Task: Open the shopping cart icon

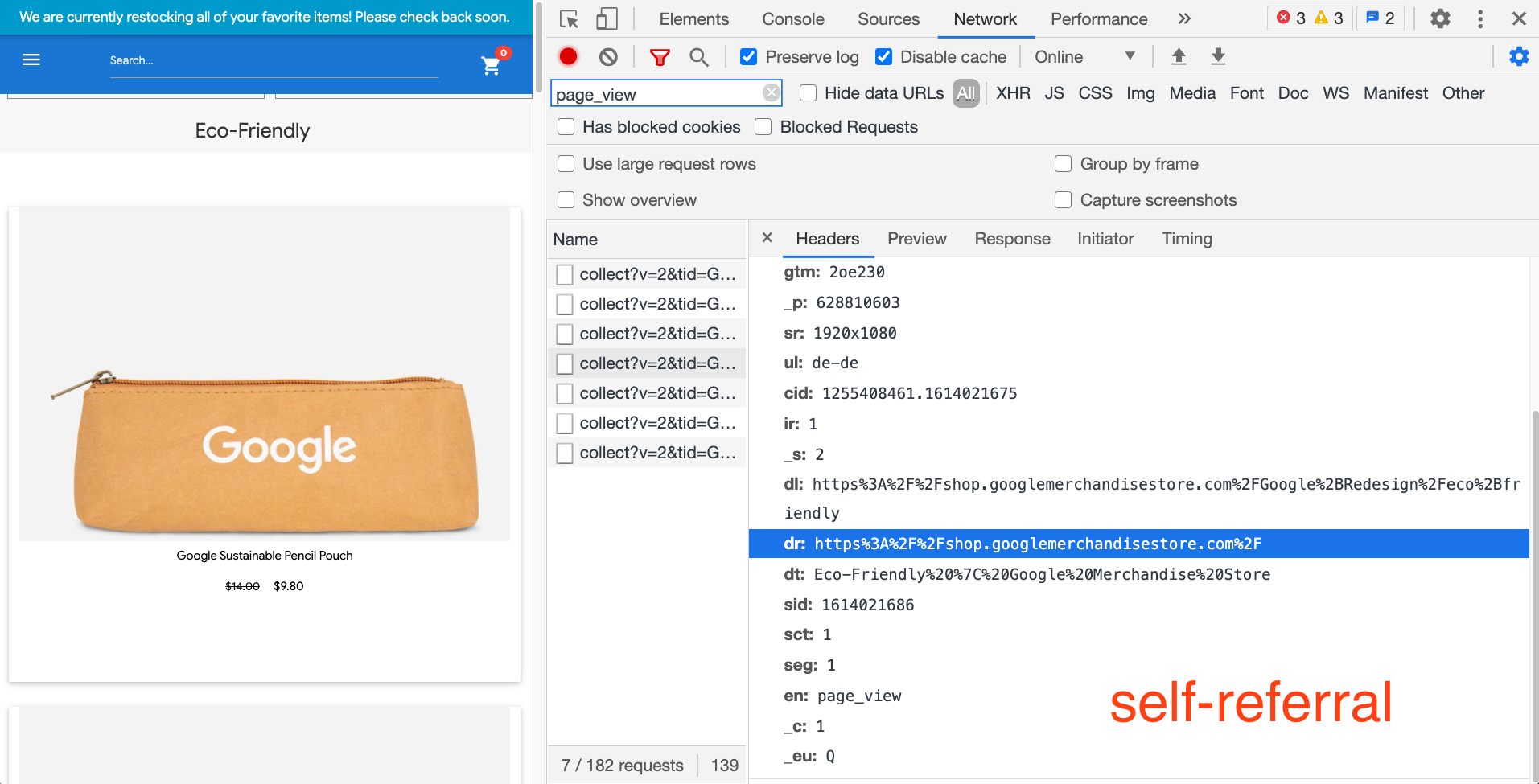Action: pos(491,66)
